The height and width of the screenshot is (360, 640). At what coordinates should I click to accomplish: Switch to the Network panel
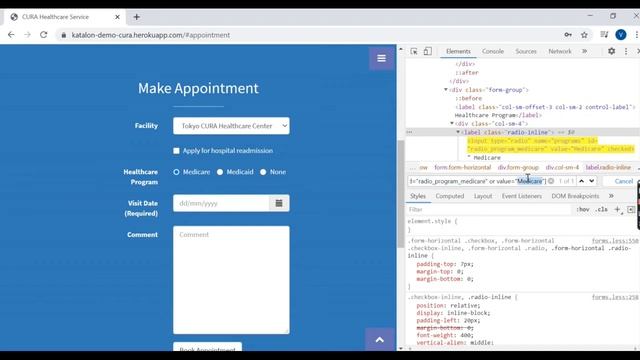[x=560, y=51]
